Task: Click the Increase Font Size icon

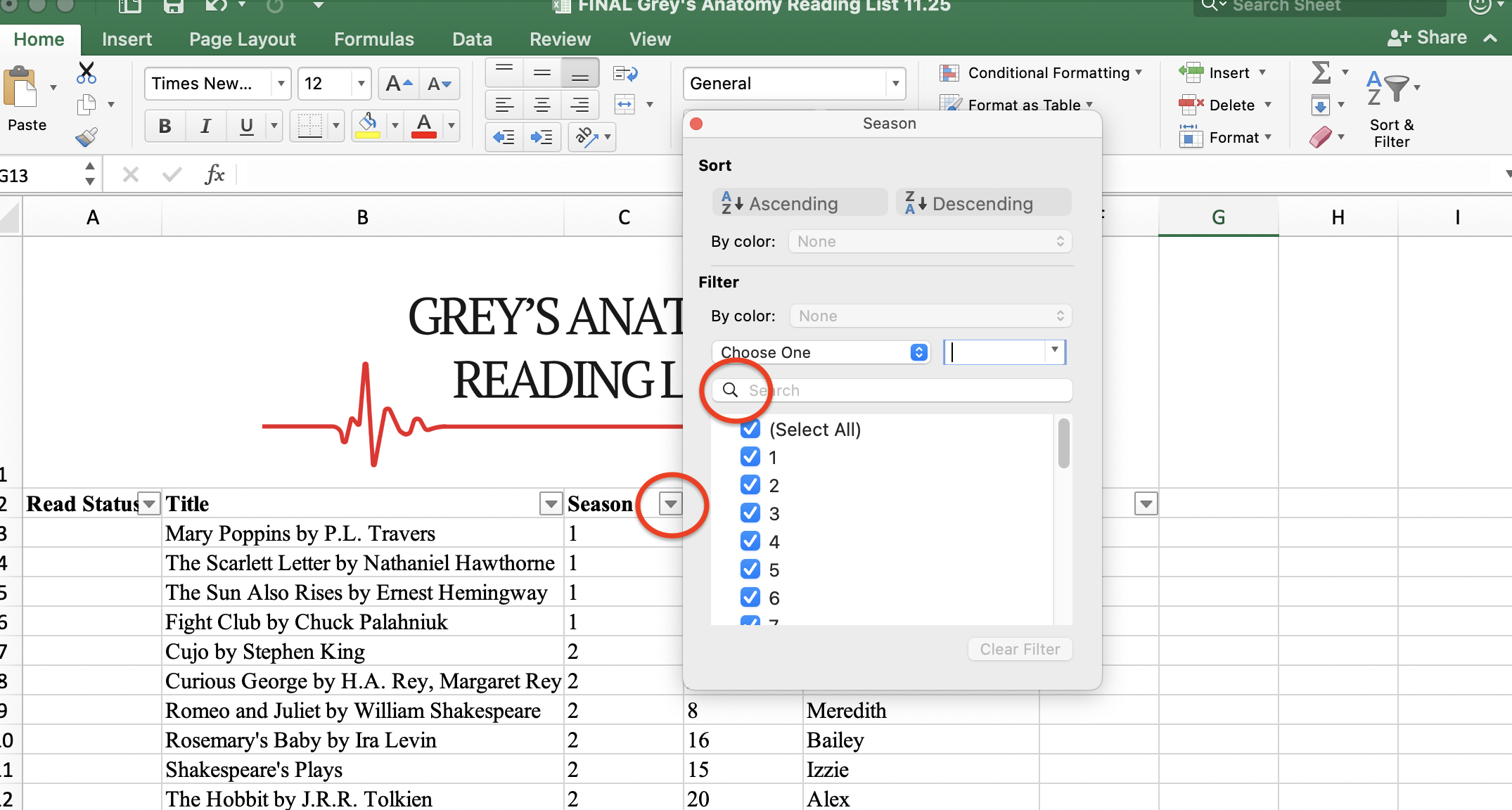Action: (x=399, y=84)
